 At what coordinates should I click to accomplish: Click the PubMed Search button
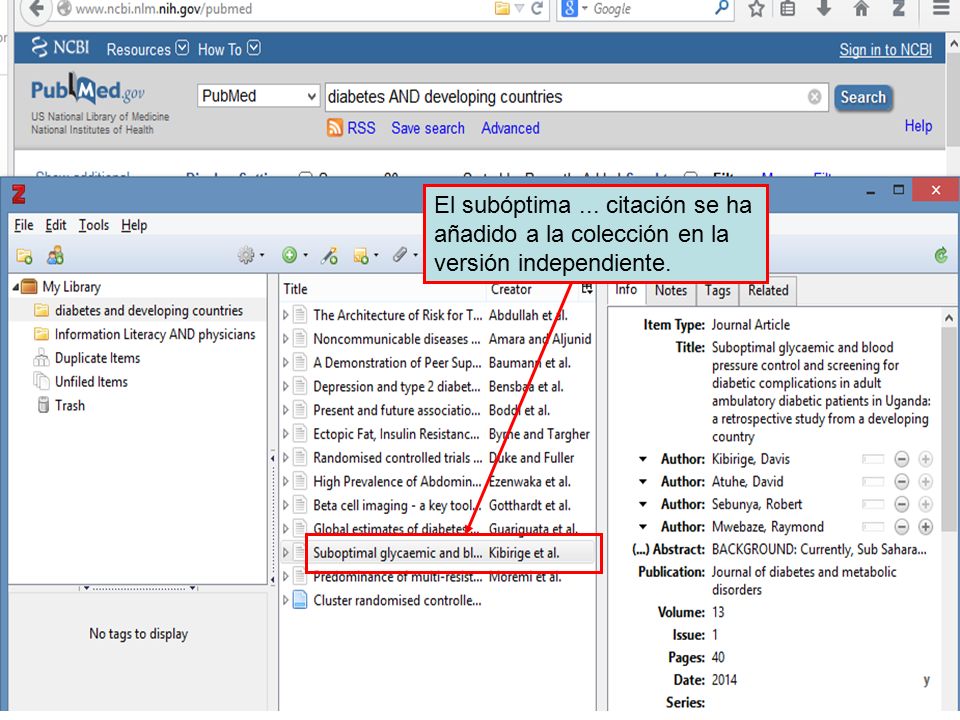(x=863, y=97)
